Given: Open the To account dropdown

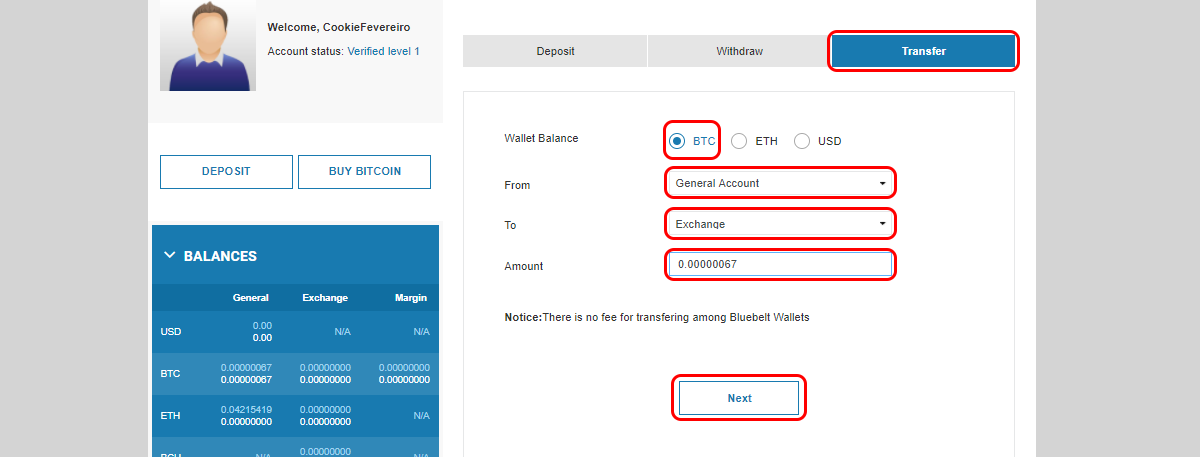Looking at the screenshot, I should (x=780, y=224).
